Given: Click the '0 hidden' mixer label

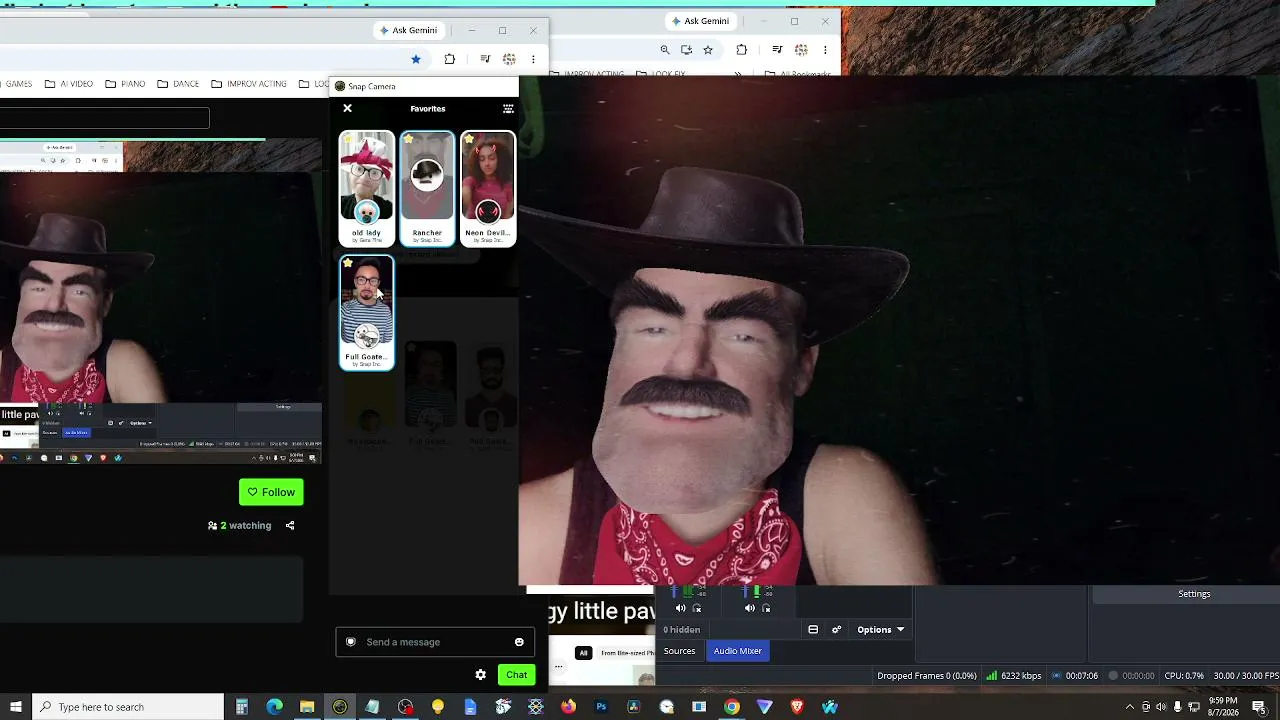Looking at the screenshot, I should point(682,630).
